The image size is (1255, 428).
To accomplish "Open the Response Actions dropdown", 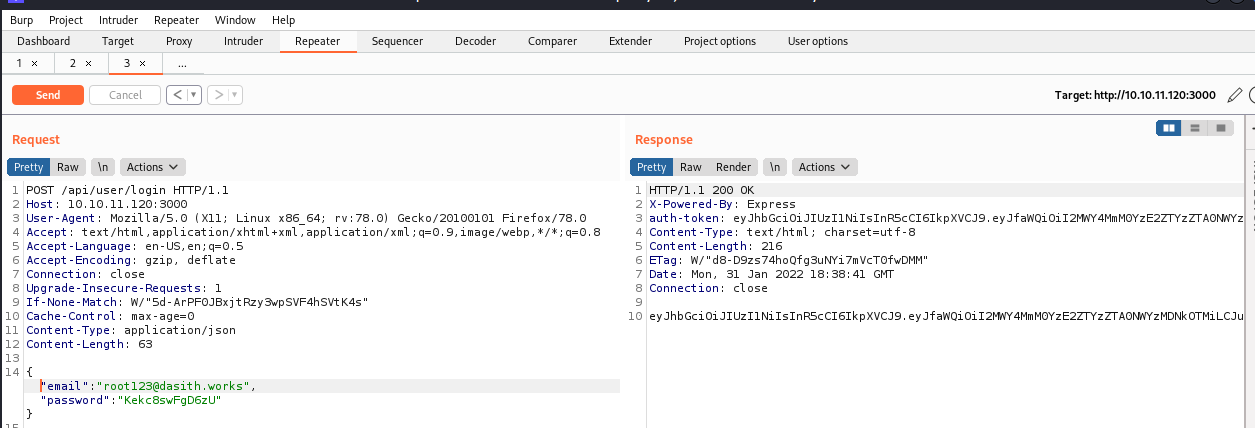I will click(824, 167).
